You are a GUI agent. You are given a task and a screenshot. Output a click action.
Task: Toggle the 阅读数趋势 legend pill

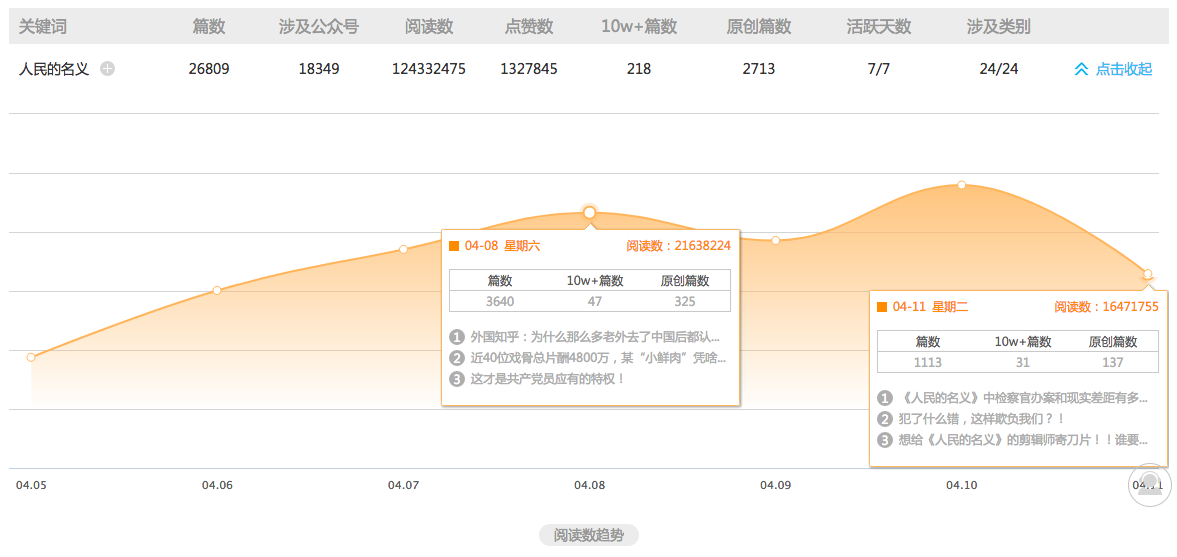[x=588, y=535]
